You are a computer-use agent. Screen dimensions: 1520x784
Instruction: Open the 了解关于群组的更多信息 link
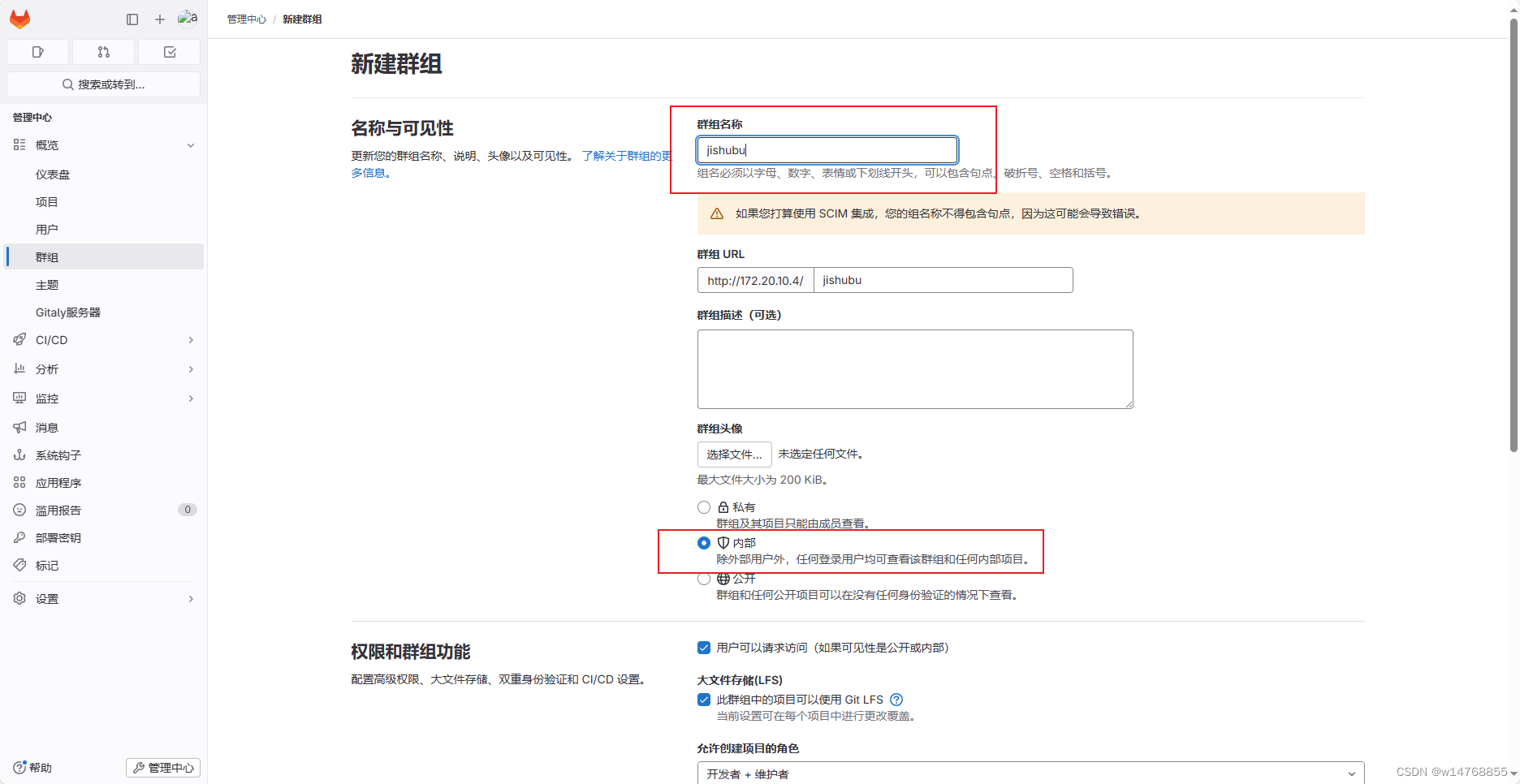pyautogui.click(x=627, y=156)
